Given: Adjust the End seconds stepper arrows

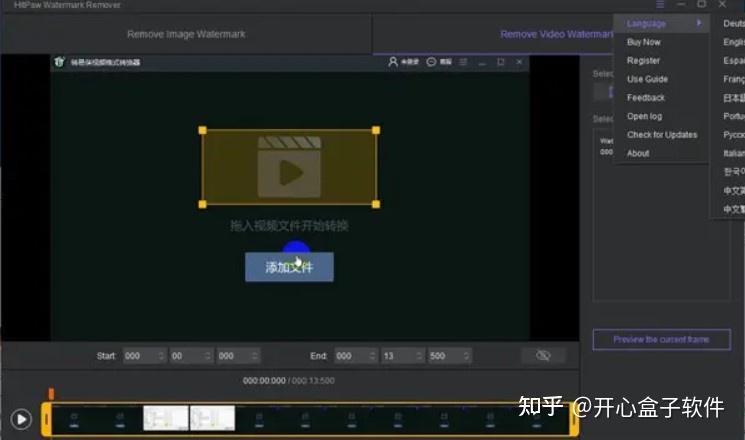Looking at the screenshot, I should click(419, 356).
